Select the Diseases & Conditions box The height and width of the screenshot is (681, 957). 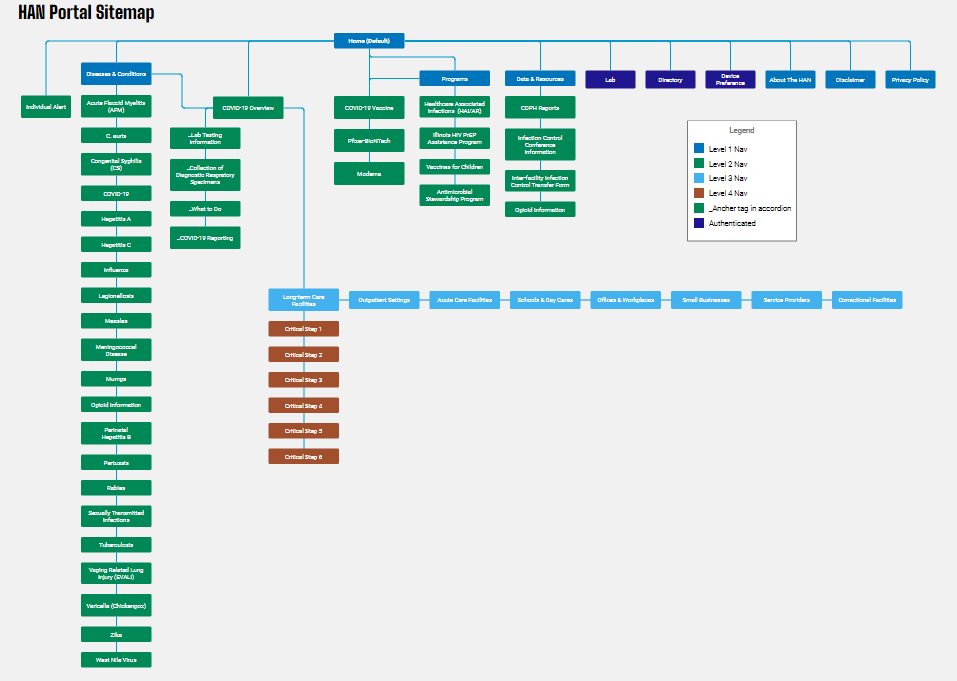pos(116,74)
